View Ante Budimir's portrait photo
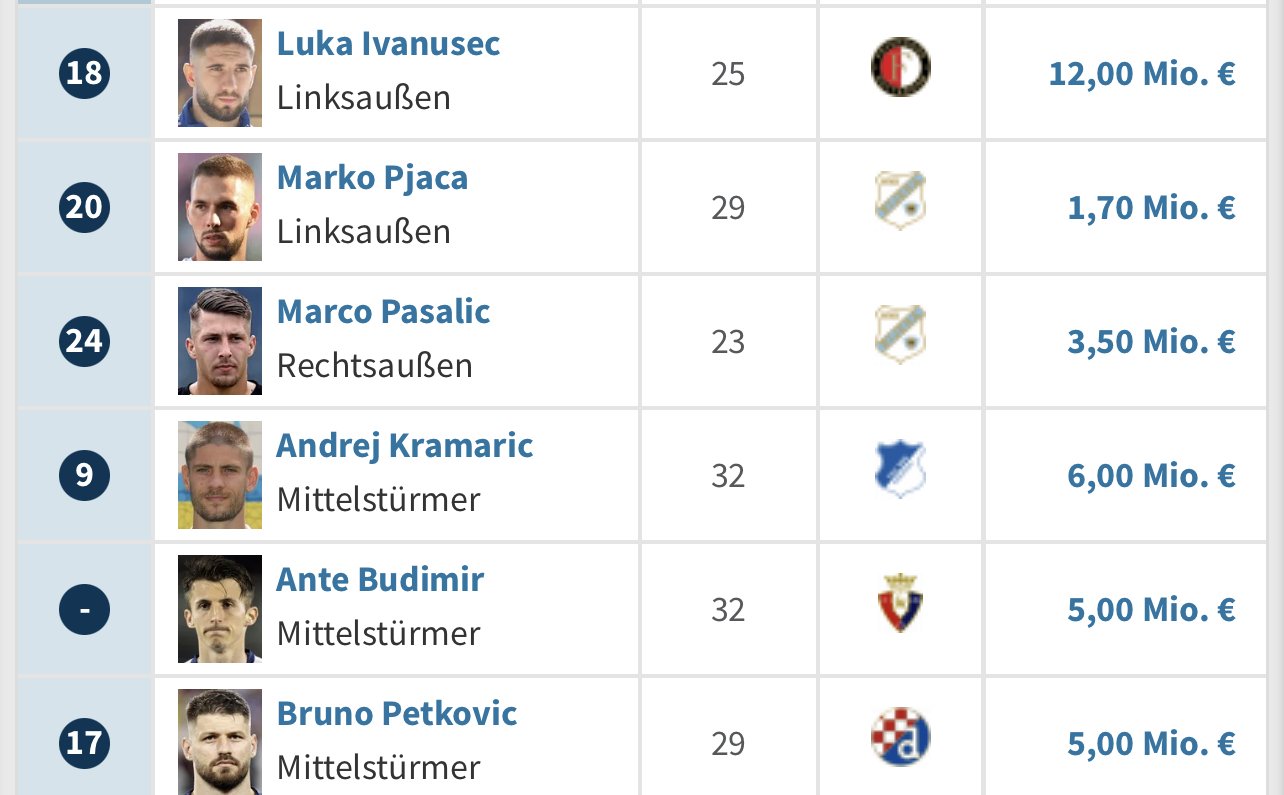Image resolution: width=1284 pixels, height=795 pixels. point(220,609)
